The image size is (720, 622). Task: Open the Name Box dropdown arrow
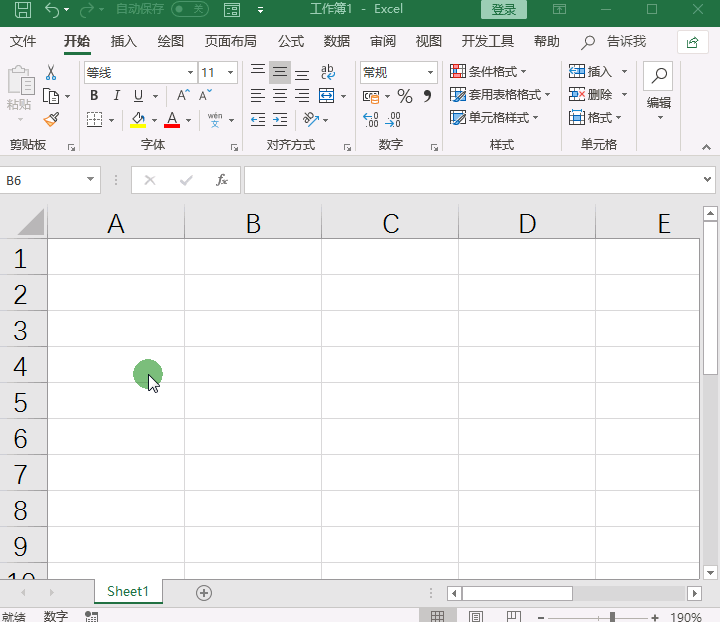click(91, 180)
